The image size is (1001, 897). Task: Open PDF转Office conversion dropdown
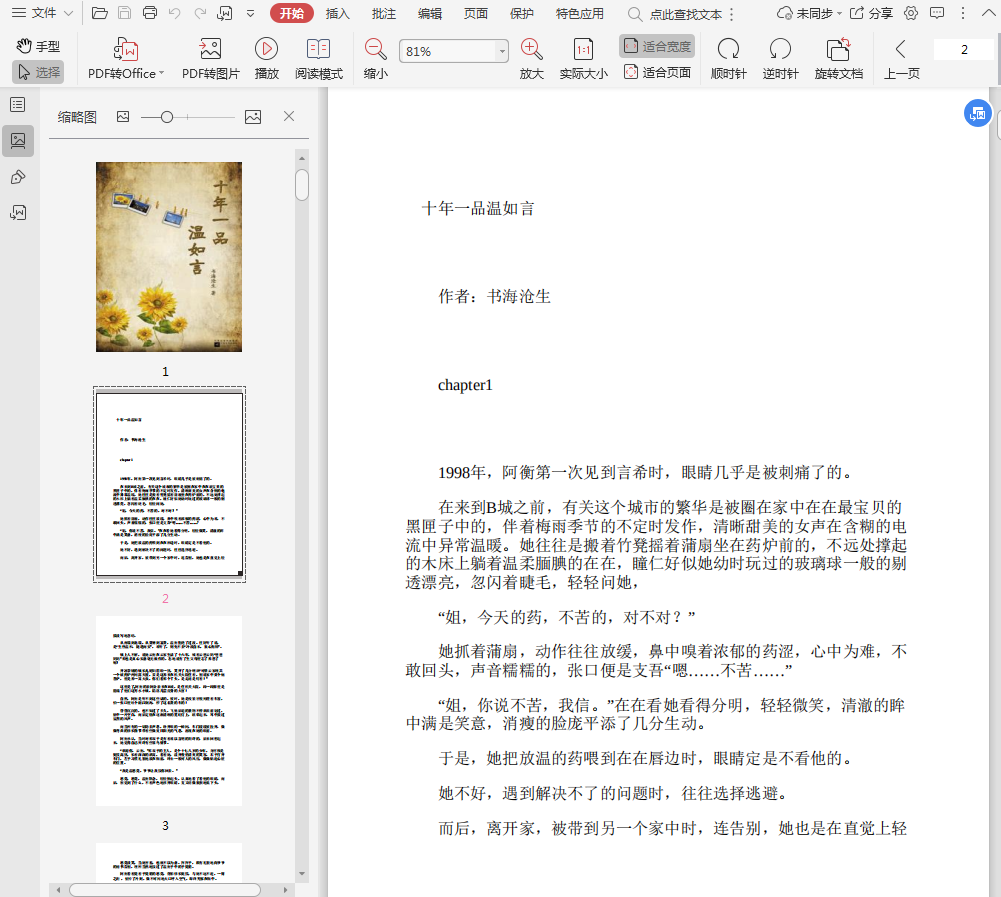126,58
